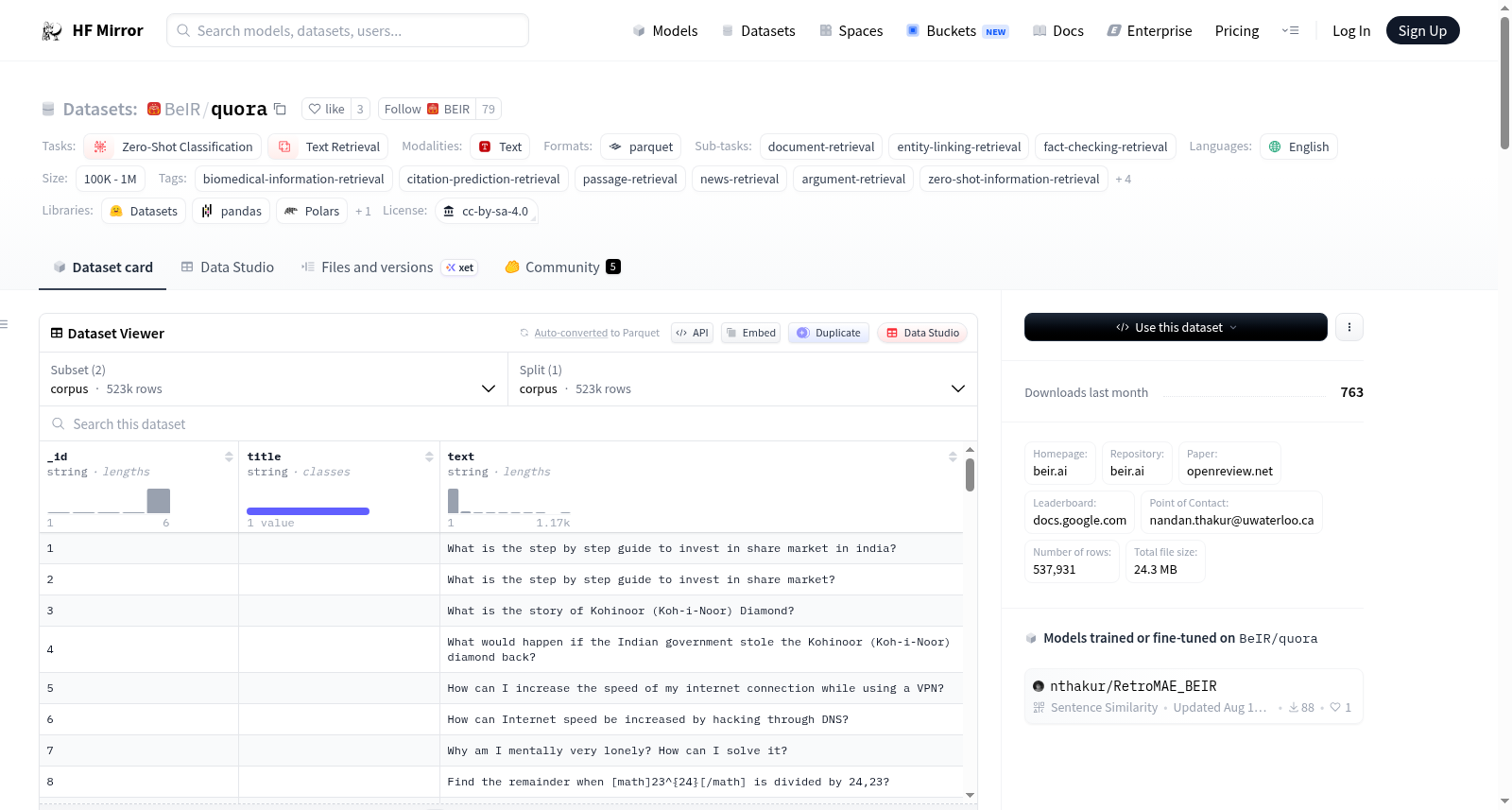The height and width of the screenshot is (810, 1512).
Task: Click the title classes value bar
Action: tap(308, 511)
